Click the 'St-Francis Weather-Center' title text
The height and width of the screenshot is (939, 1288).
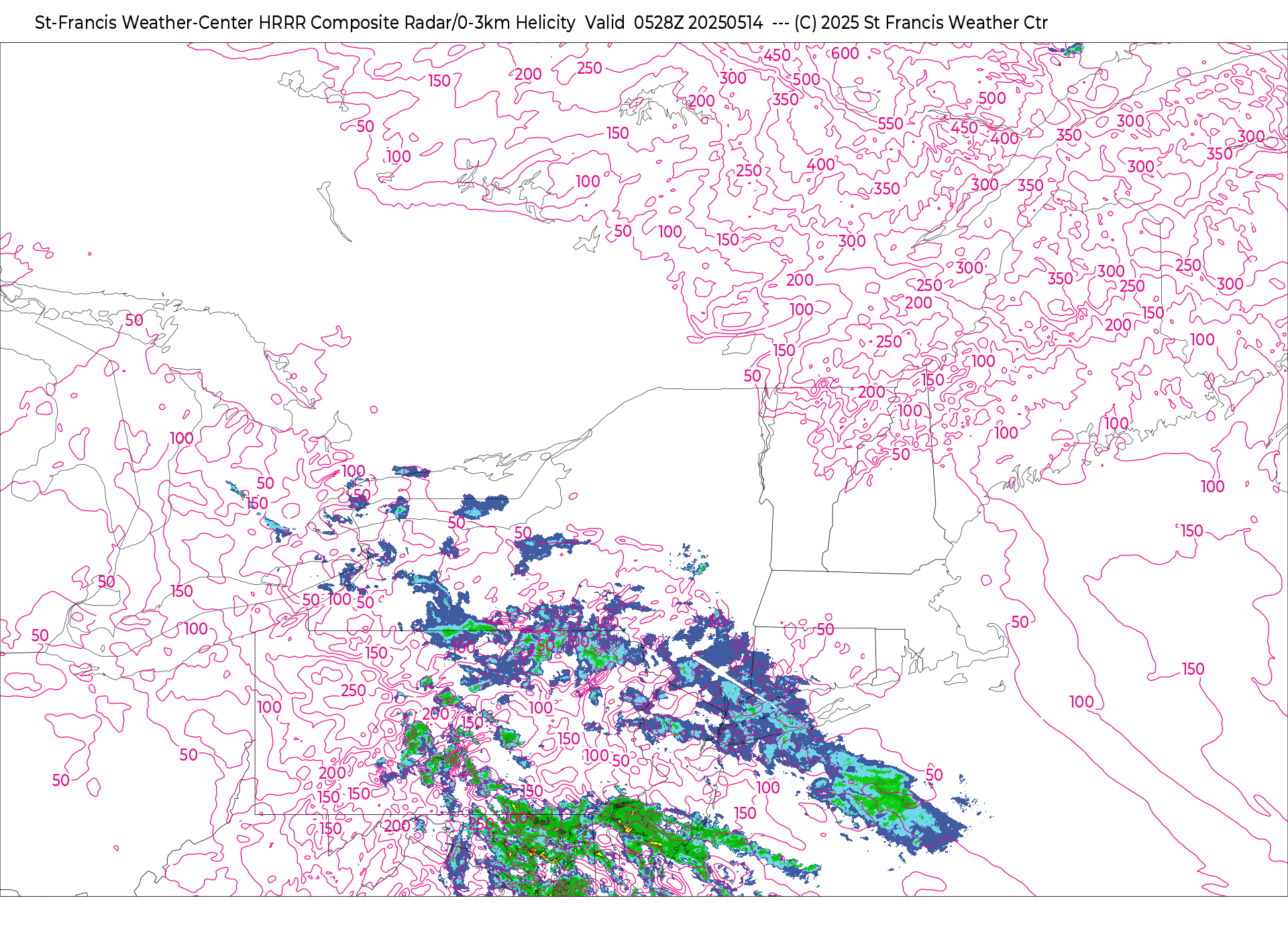tap(144, 23)
